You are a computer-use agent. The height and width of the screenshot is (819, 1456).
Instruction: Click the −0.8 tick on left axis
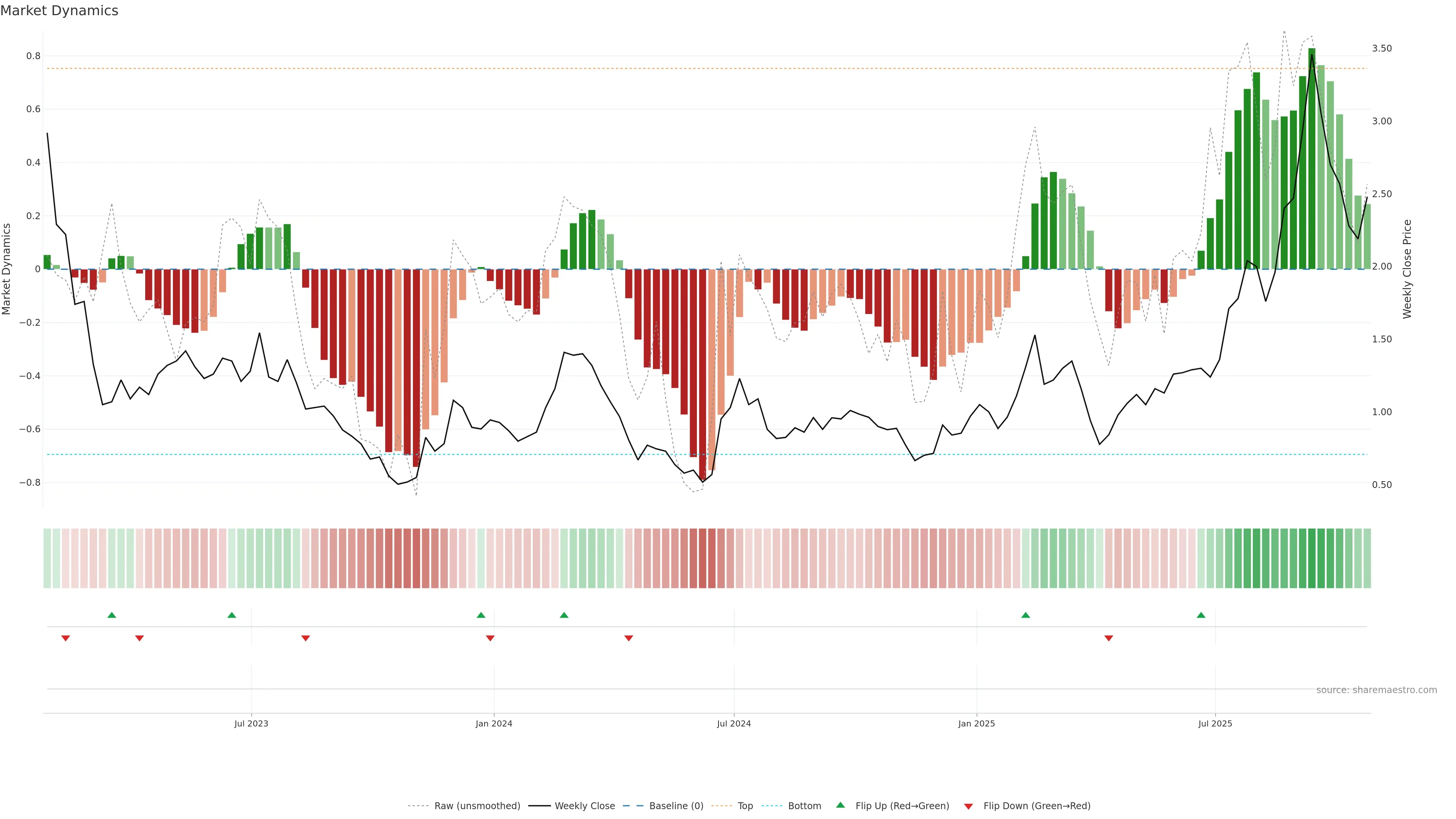point(30,483)
